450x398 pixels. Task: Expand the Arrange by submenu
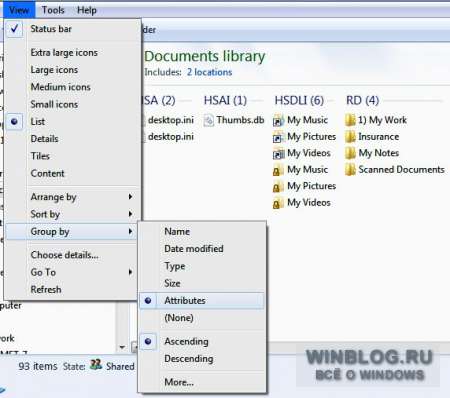tap(72, 197)
